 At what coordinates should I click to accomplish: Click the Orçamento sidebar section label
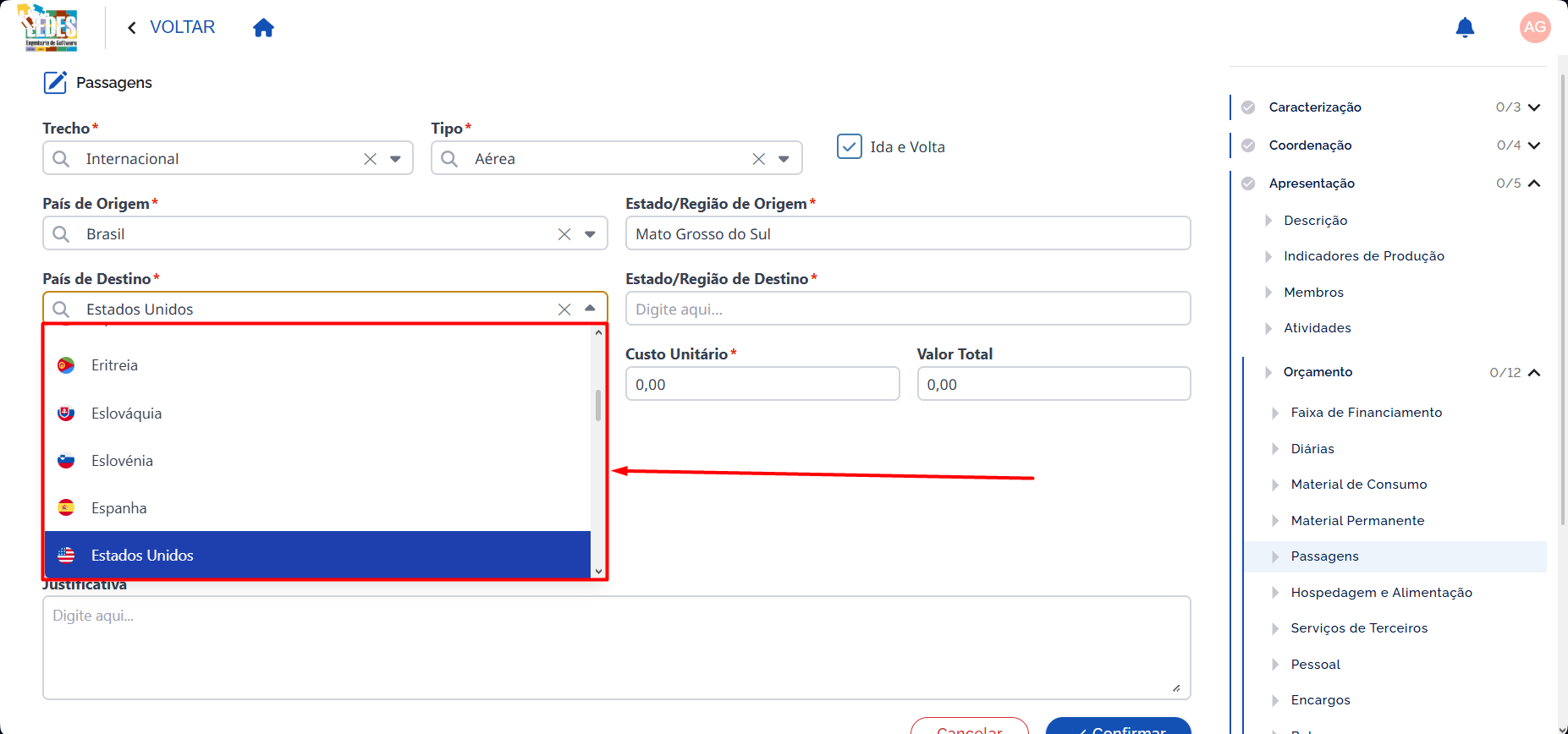point(1318,372)
